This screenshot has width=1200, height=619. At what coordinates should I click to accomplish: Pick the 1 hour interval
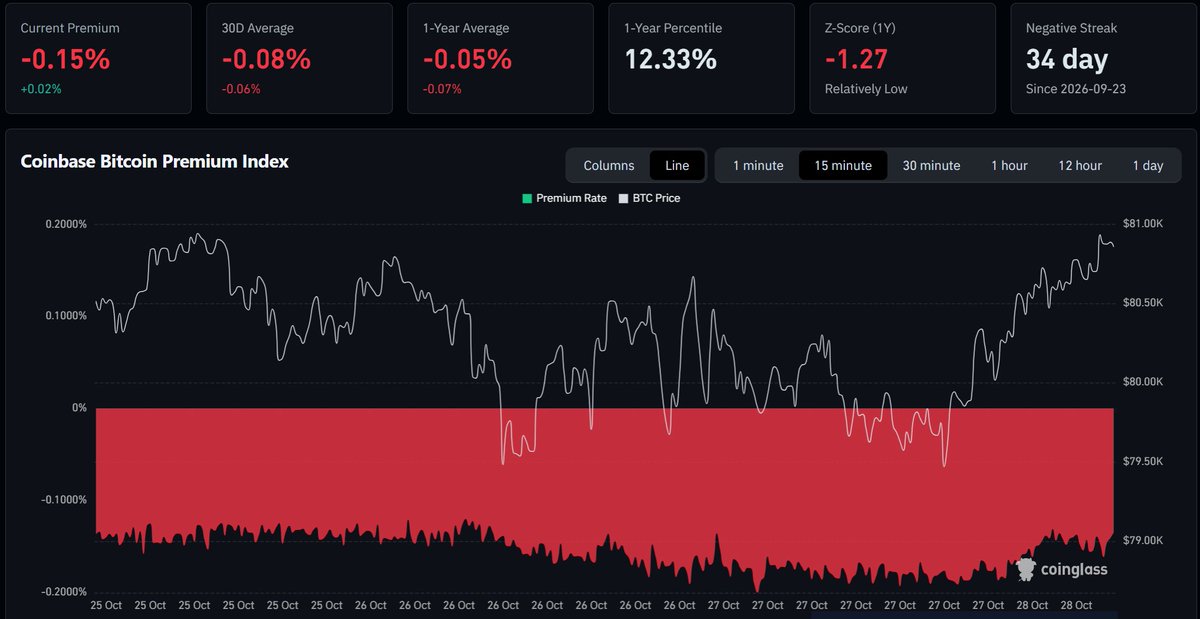1009,165
